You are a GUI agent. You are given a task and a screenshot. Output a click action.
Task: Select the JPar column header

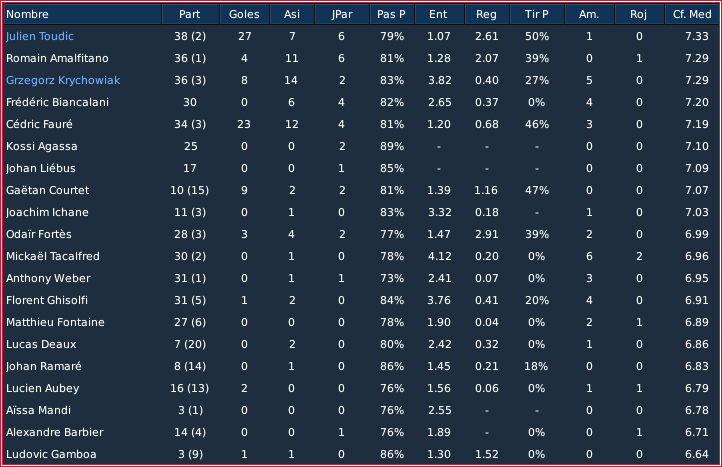click(x=342, y=14)
